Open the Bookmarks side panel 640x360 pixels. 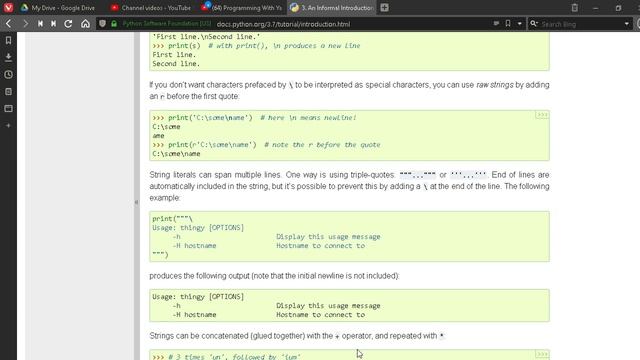(x=8, y=40)
